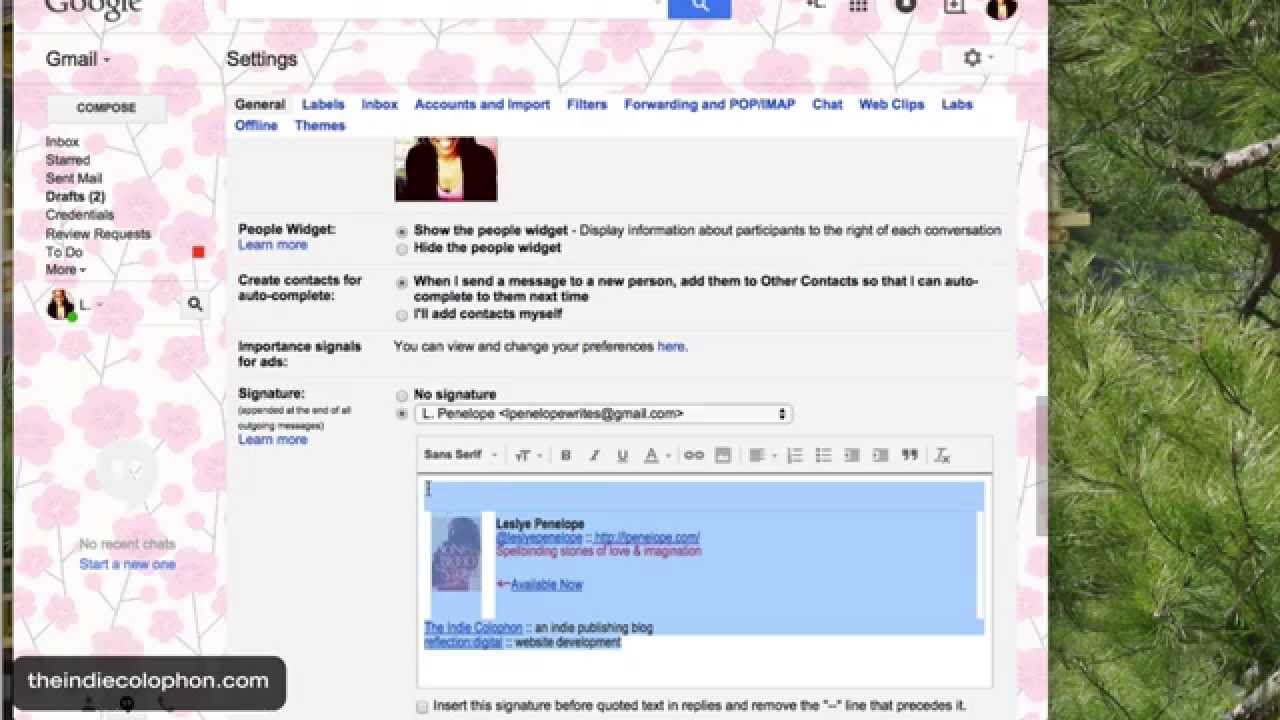Image resolution: width=1280 pixels, height=720 pixels.
Task: Switch to the Inbox settings tab
Action: click(379, 104)
